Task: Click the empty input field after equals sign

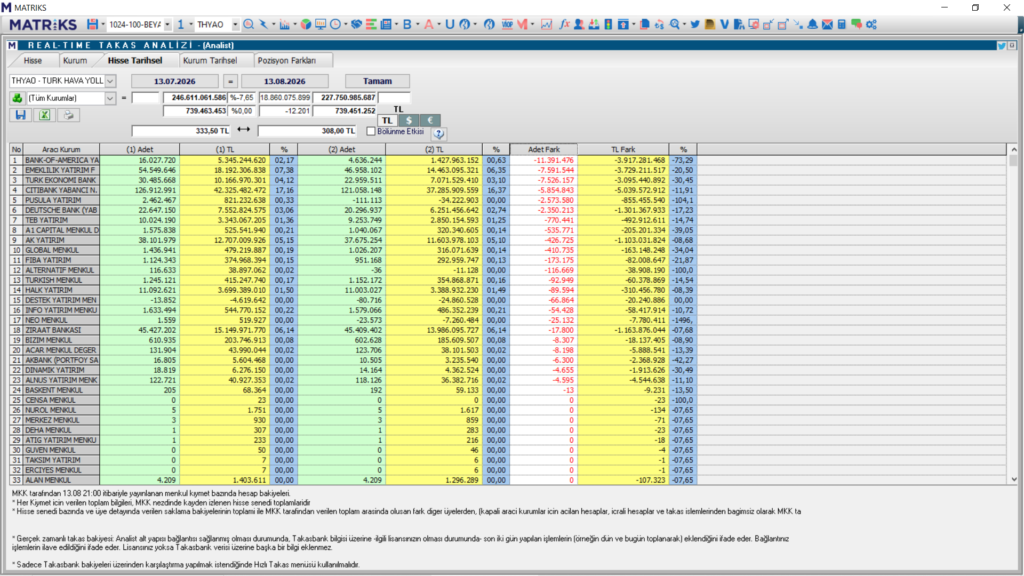Action: click(145, 98)
